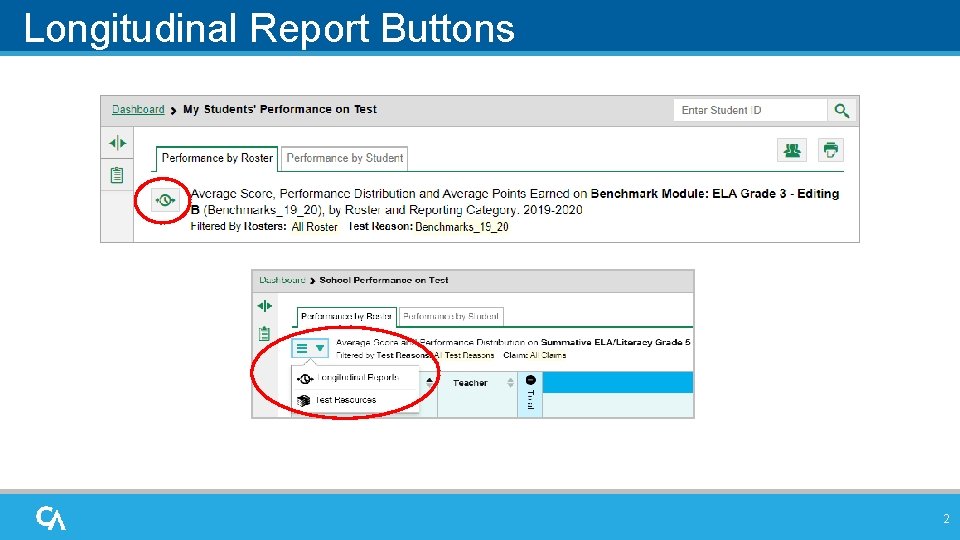Select Performance by Roster tab in School Performance panel
The image size is (960, 540).
tap(346, 317)
